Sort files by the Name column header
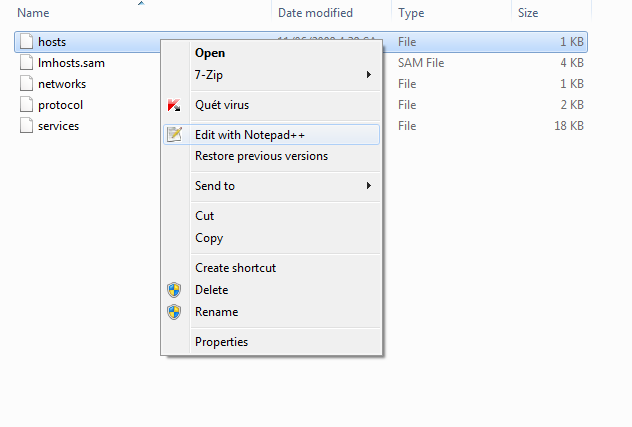 (34, 13)
